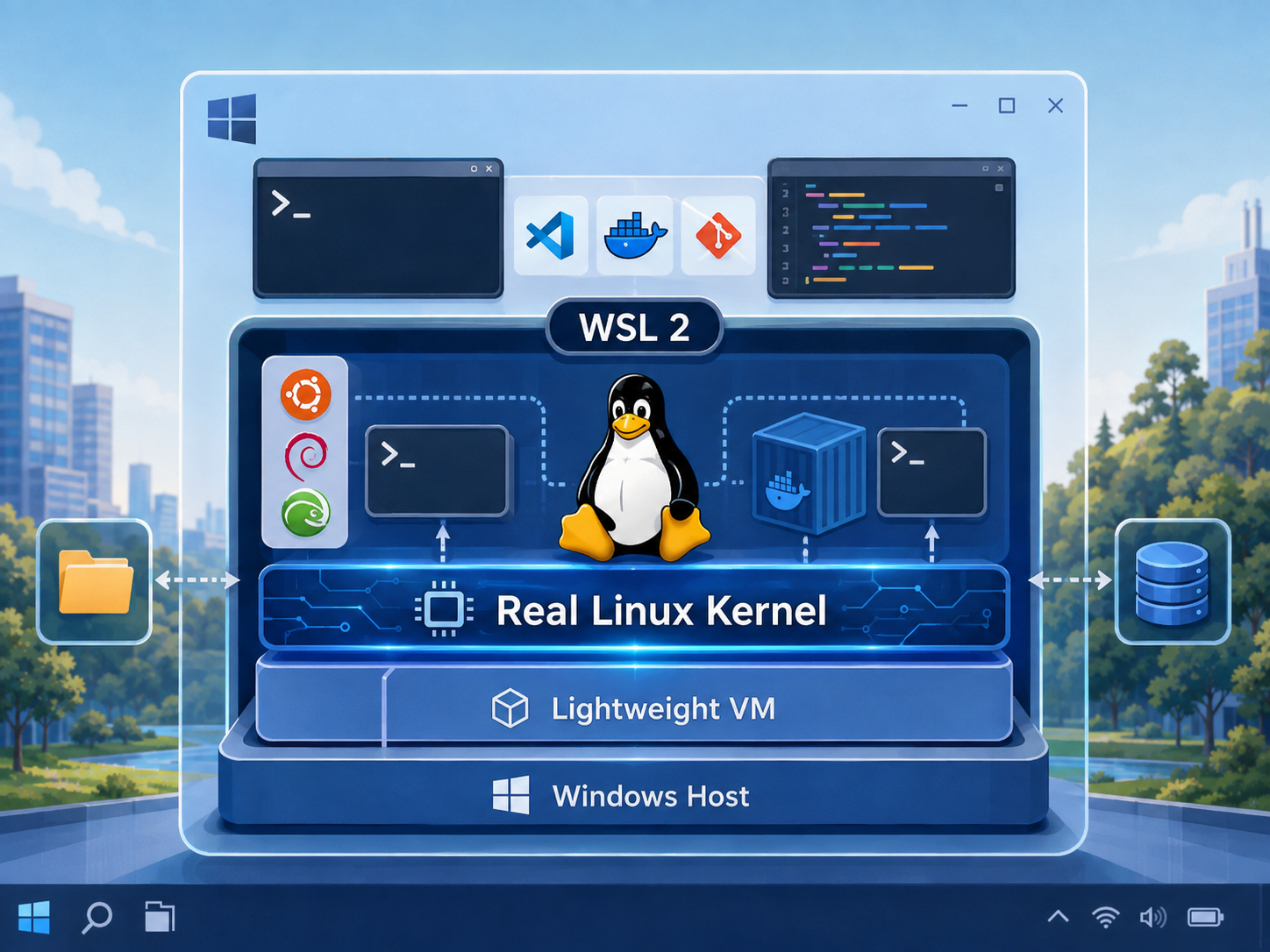Open the yellow folder icon
1270x952 pixels.
click(95, 581)
